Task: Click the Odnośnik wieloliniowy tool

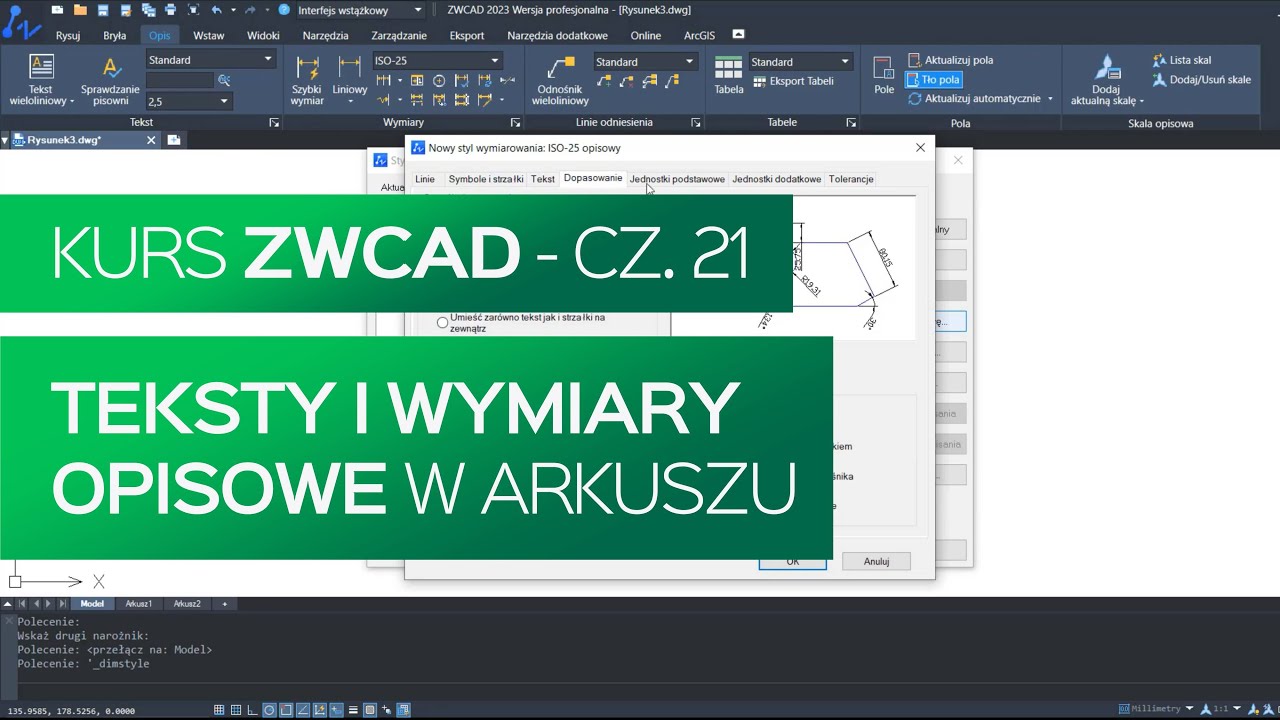Action: click(x=560, y=80)
